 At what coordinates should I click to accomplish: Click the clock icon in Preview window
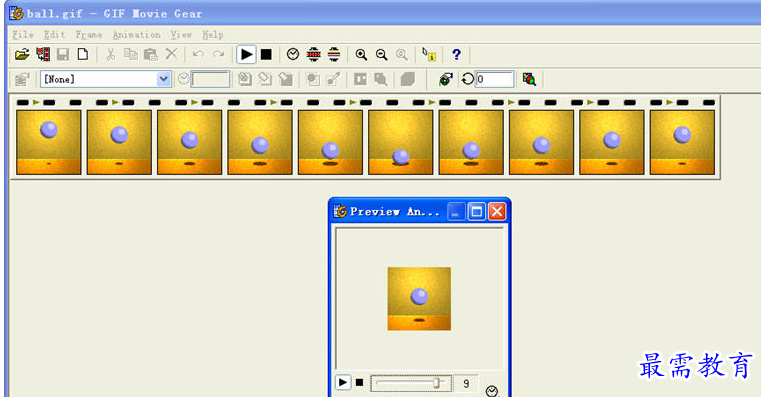[x=492, y=391]
